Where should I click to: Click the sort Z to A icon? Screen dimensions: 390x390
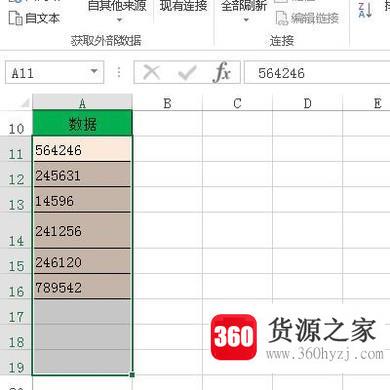pyautogui.click(x=365, y=10)
